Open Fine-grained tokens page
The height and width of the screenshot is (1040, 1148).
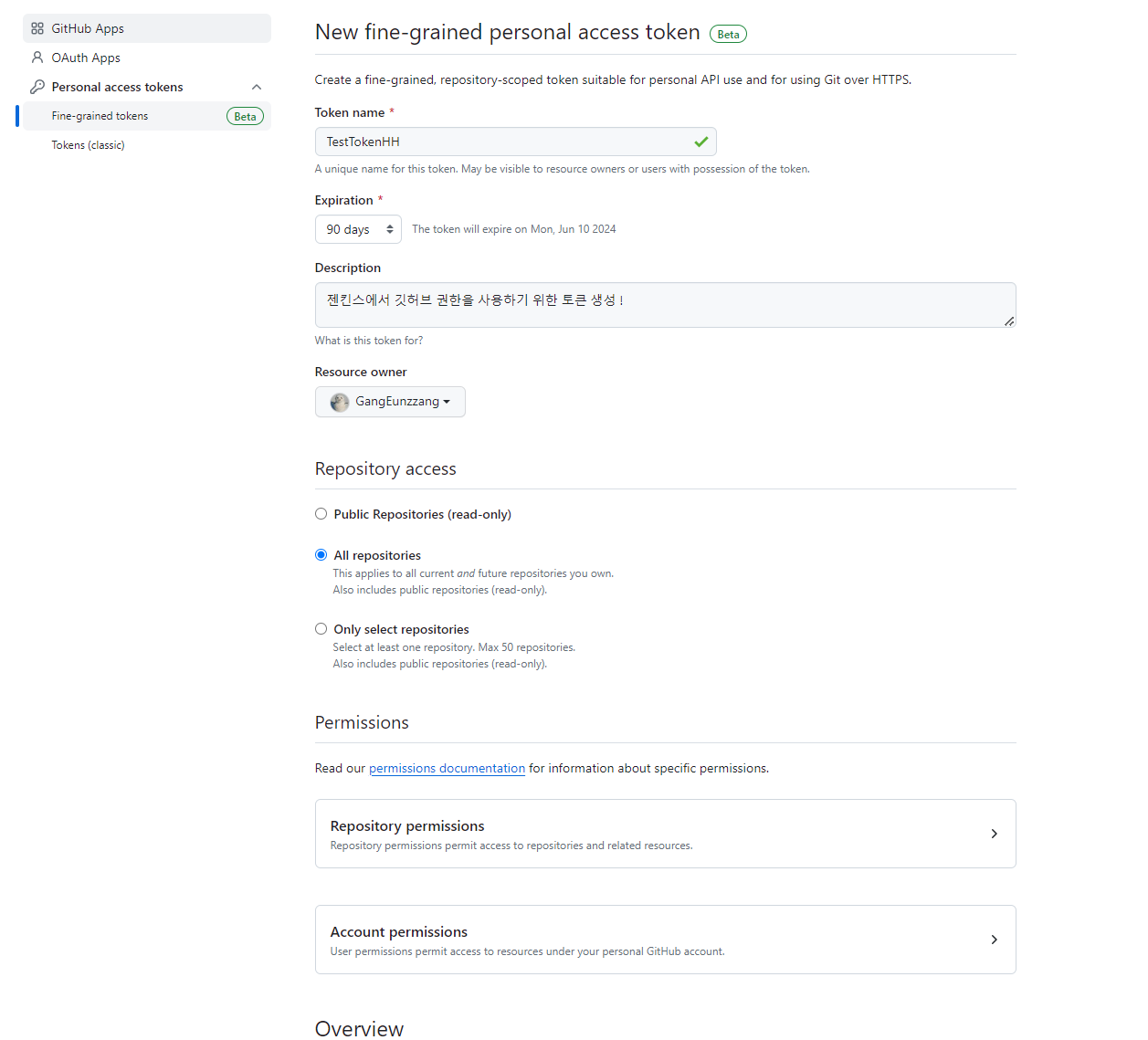coord(146,116)
